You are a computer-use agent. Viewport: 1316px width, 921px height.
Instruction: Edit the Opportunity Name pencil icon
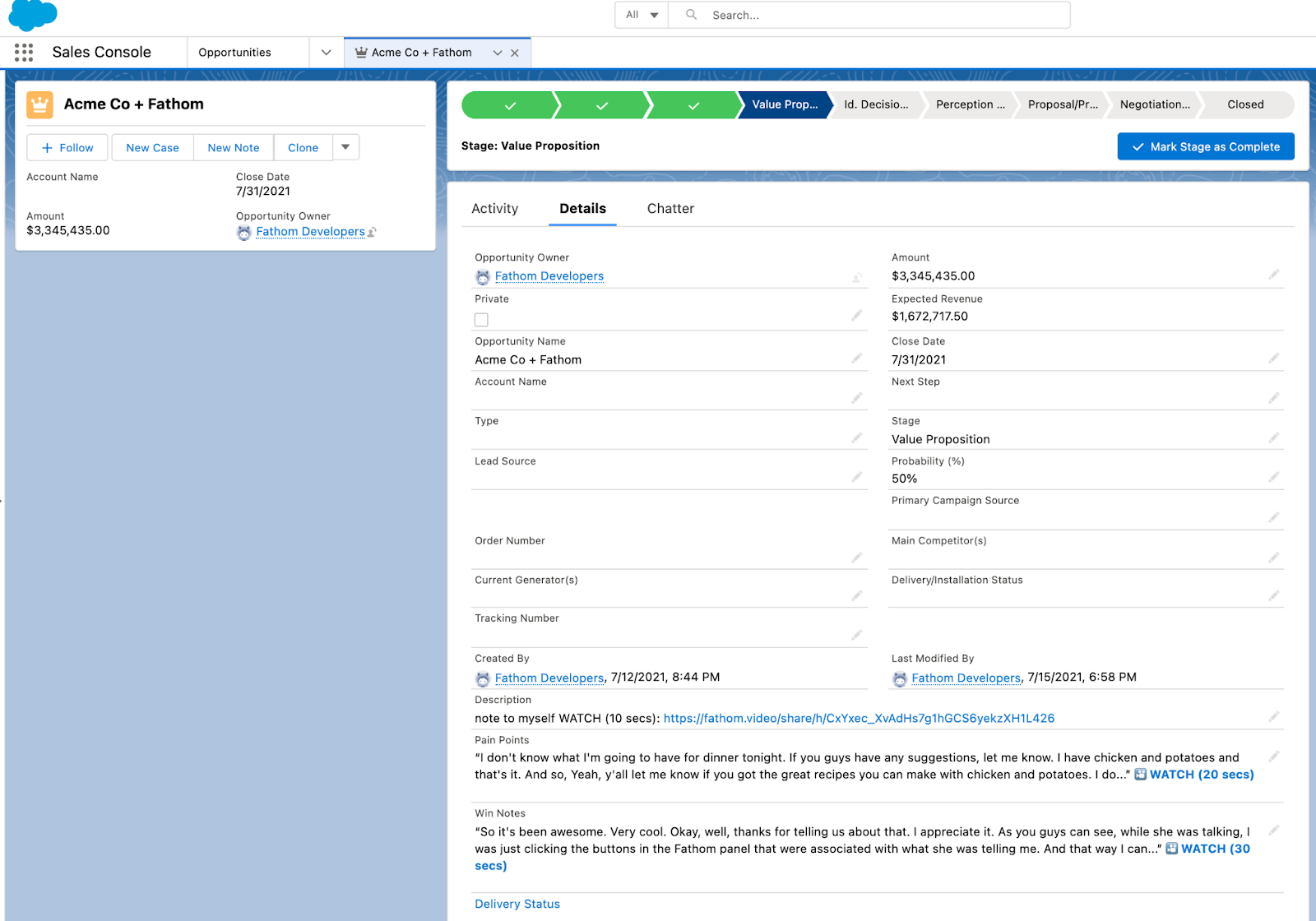(x=856, y=359)
